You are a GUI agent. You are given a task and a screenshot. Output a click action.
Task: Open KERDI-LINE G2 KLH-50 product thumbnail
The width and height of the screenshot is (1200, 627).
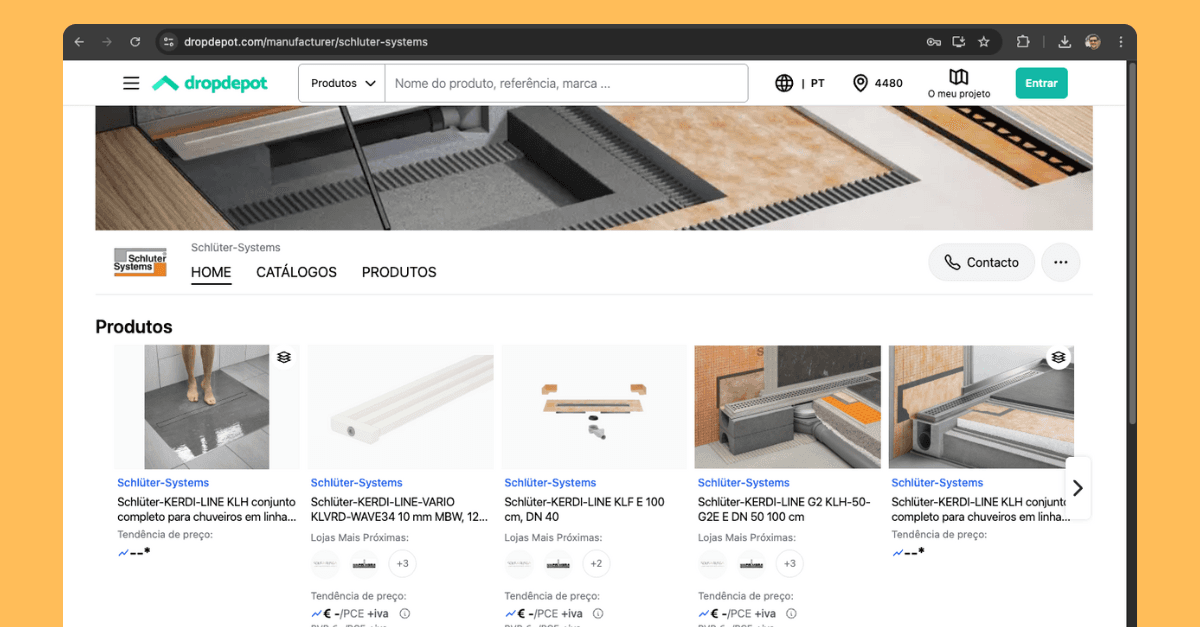pyautogui.click(x=787, y=407)
